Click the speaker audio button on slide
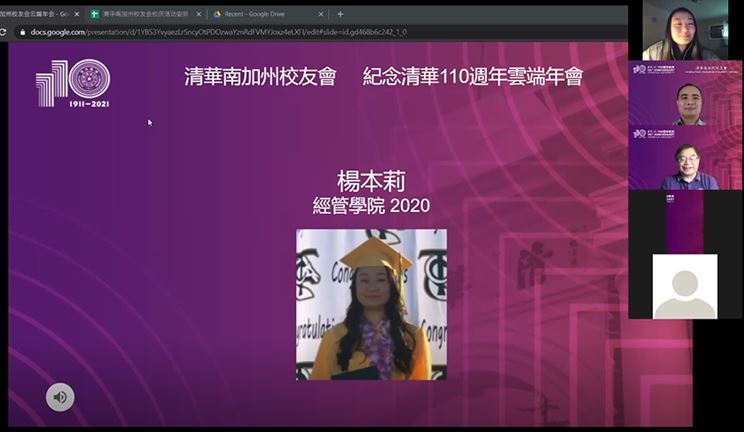Image resolution: width=744 pixels, height=432 pixels. coord(60,397)
